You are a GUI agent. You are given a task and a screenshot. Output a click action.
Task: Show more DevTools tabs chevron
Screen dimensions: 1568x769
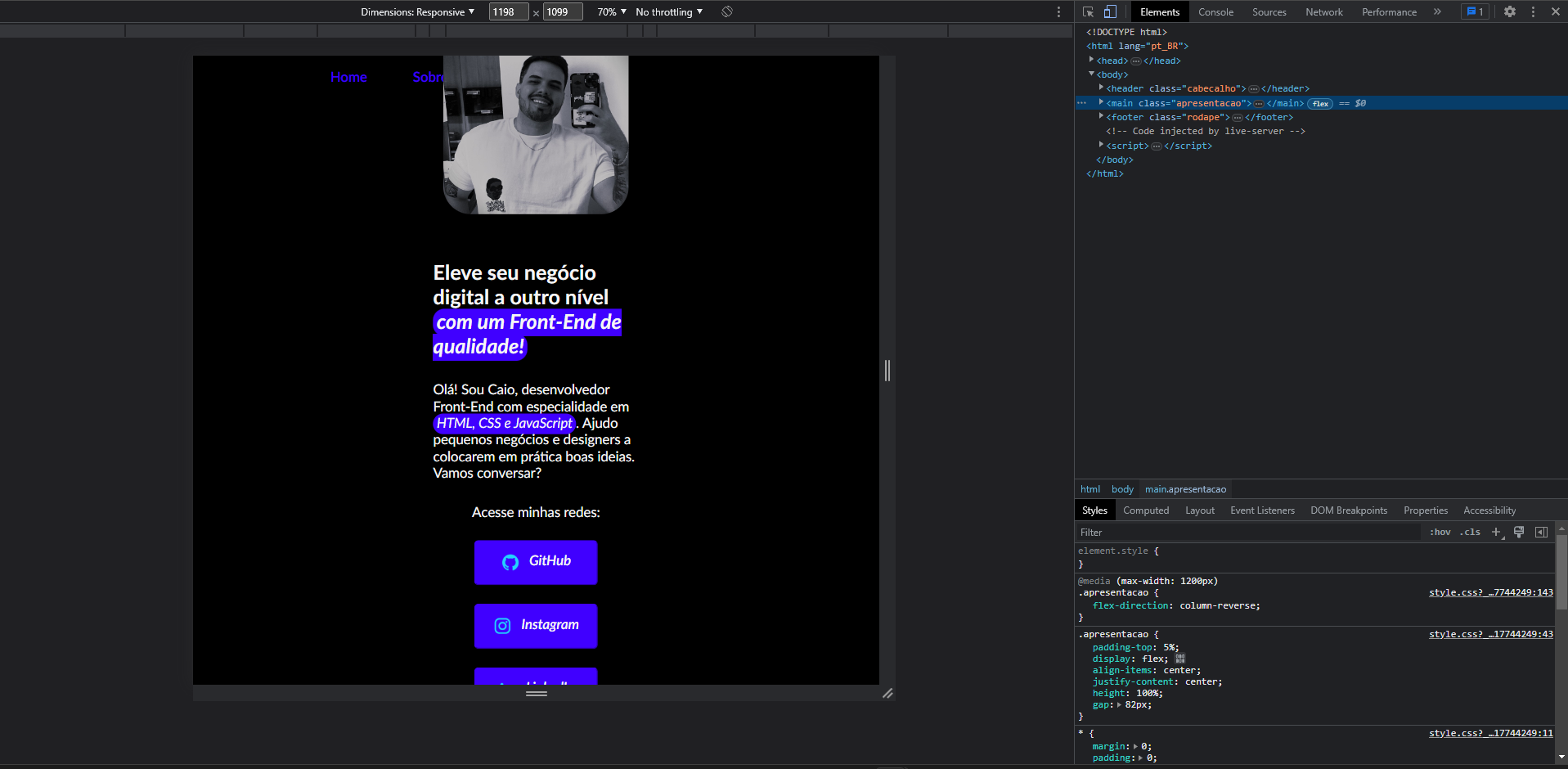coord(1437,11)
